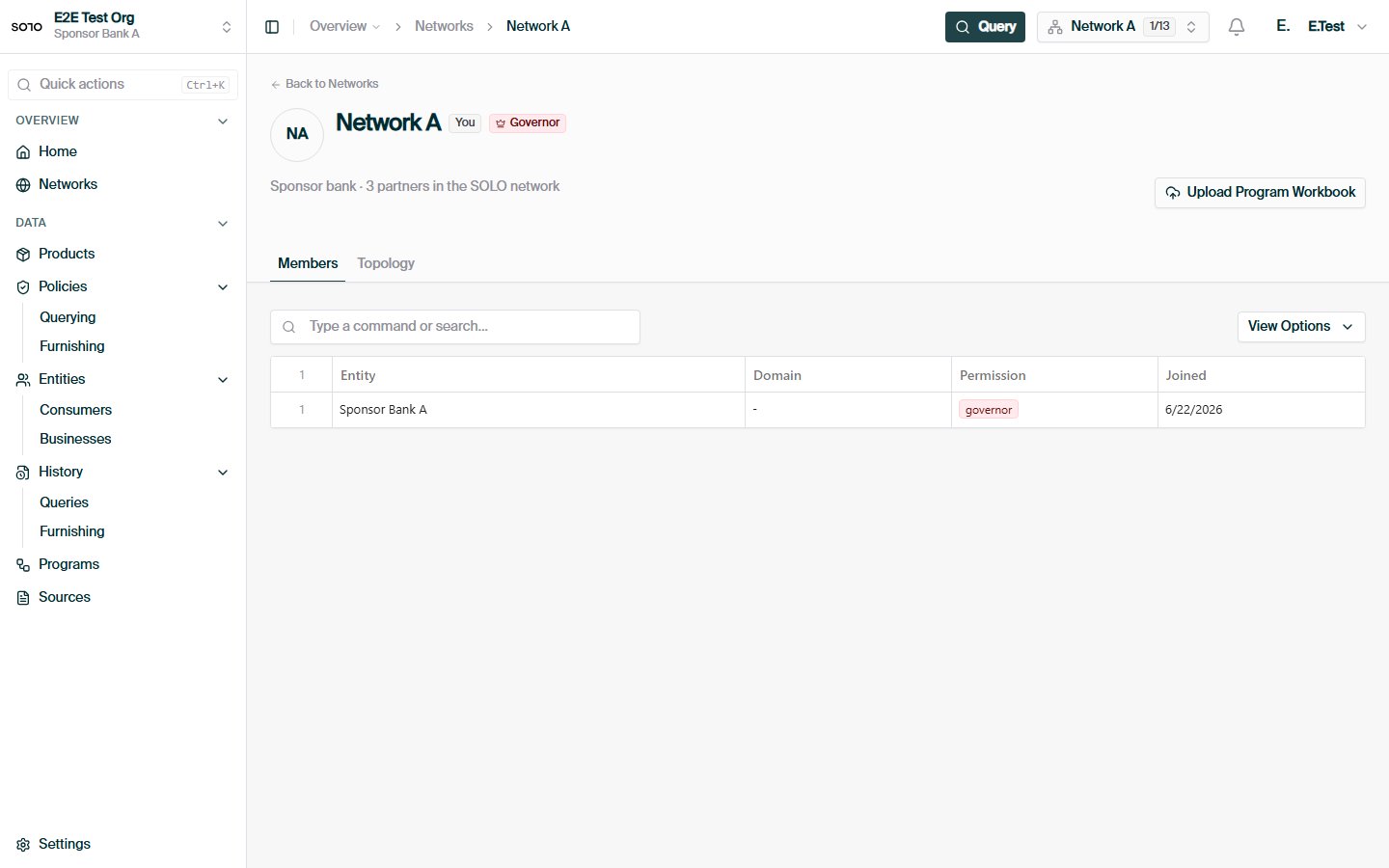Click the Products box icon
This screenshot has height=868, width=1389.
click(23, 255)
